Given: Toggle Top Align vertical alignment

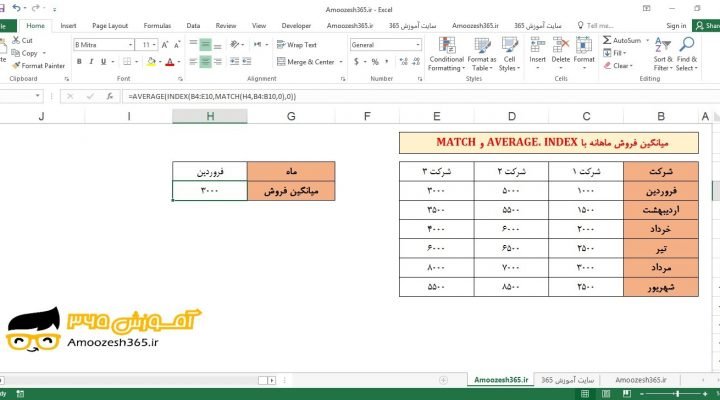Looking at the screenshot, I should pyautogui.click(x=193, y=44).
